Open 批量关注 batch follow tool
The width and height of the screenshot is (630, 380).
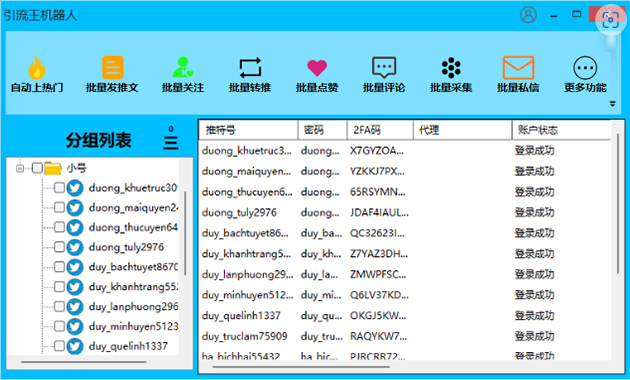coord(183,74)
